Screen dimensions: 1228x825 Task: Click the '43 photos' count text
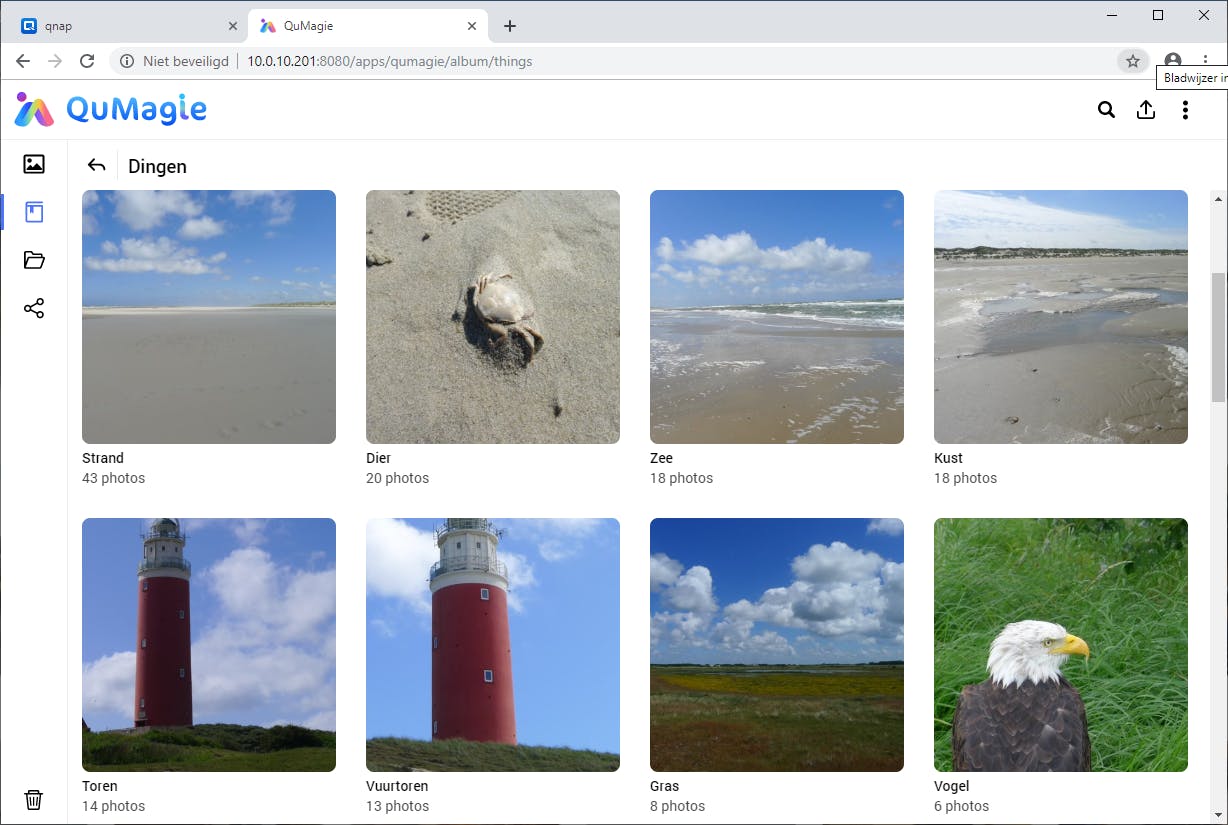coord(113,478)
